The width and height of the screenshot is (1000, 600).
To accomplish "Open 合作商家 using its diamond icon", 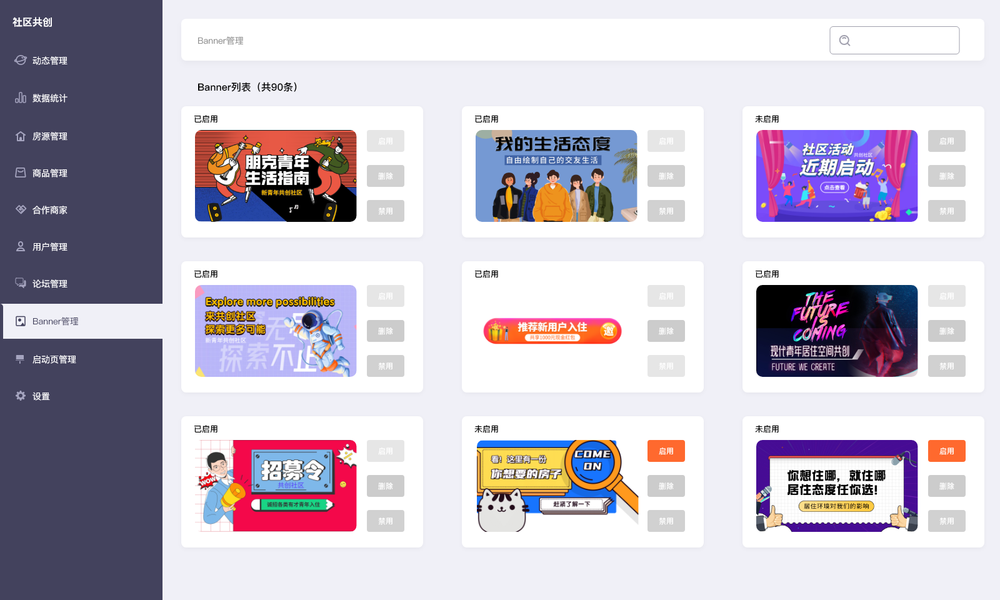I will pyautogui.click(x=20, y=209).
